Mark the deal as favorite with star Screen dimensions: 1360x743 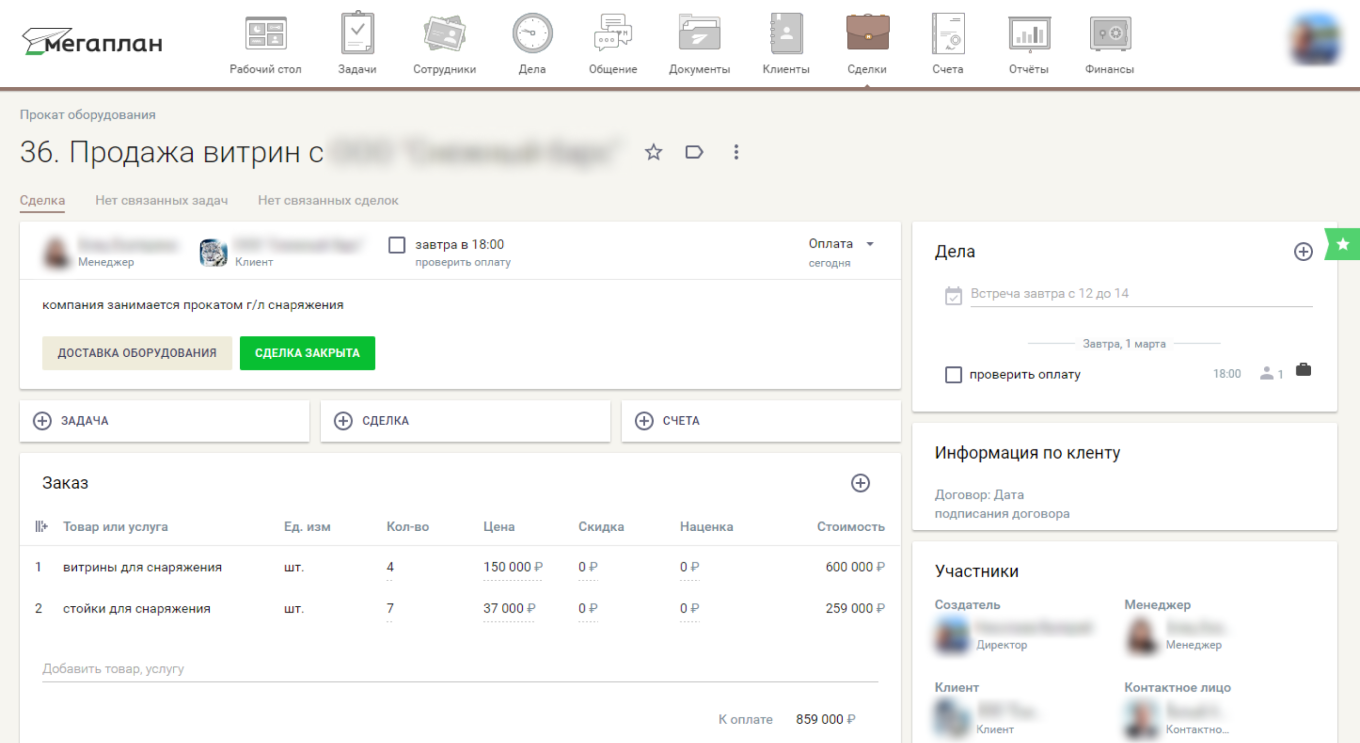(653, 152)
